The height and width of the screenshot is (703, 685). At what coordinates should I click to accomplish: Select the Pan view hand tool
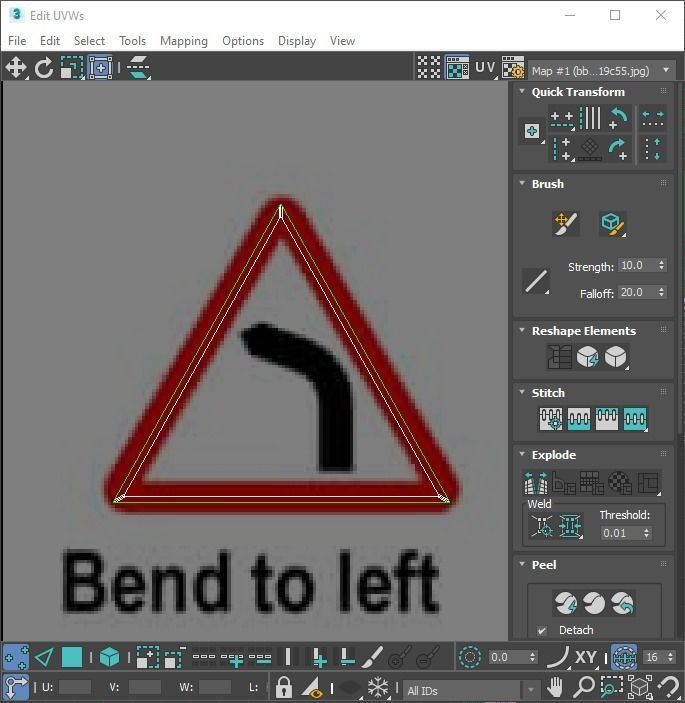555,686
